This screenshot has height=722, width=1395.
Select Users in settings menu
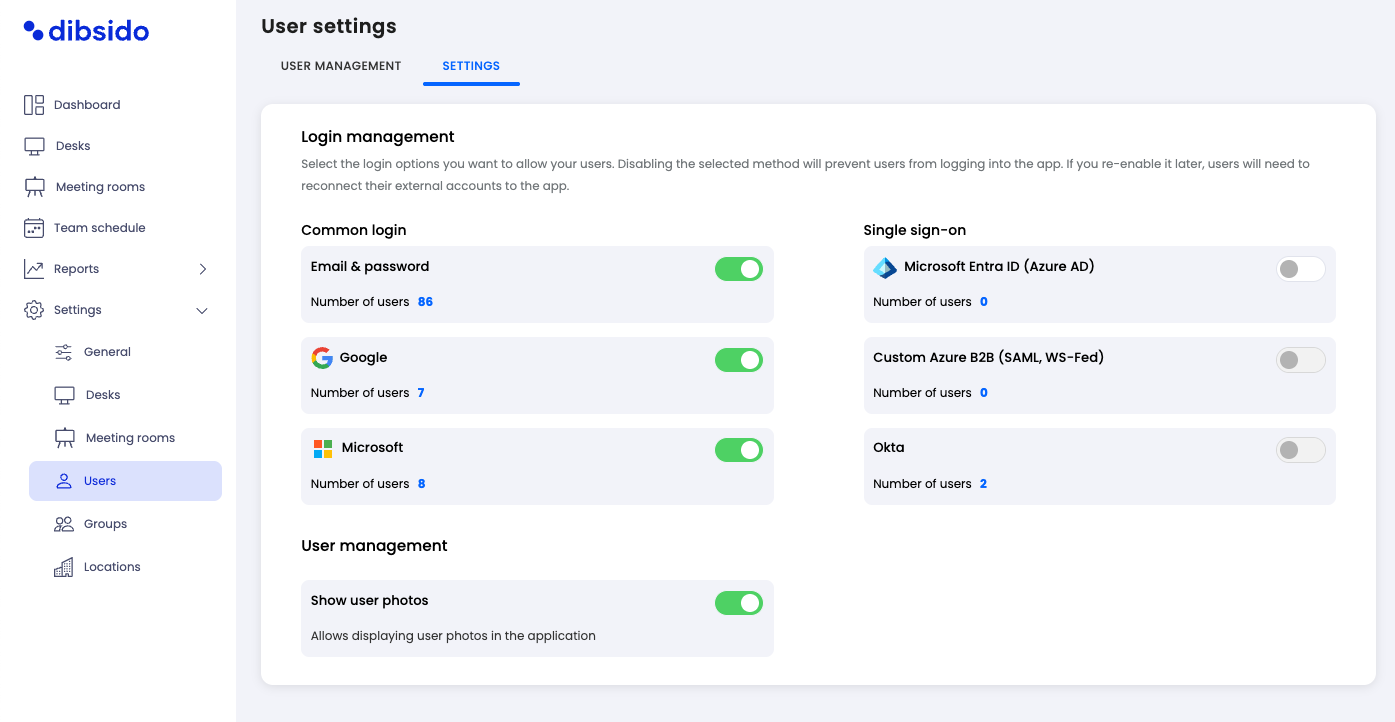point(125,481)
